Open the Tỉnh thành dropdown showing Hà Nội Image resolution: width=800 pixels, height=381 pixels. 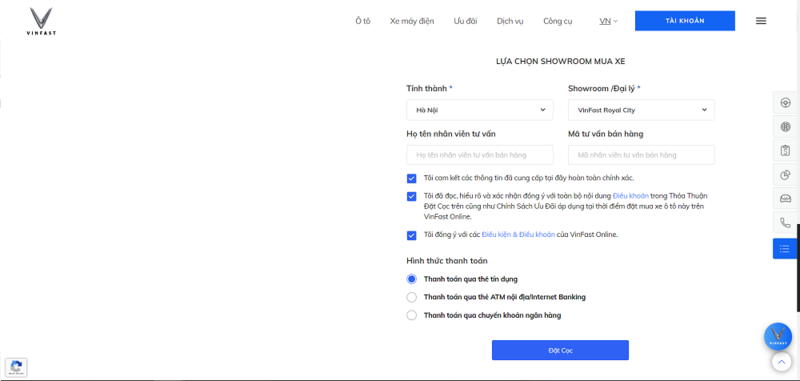coord(480,110)
